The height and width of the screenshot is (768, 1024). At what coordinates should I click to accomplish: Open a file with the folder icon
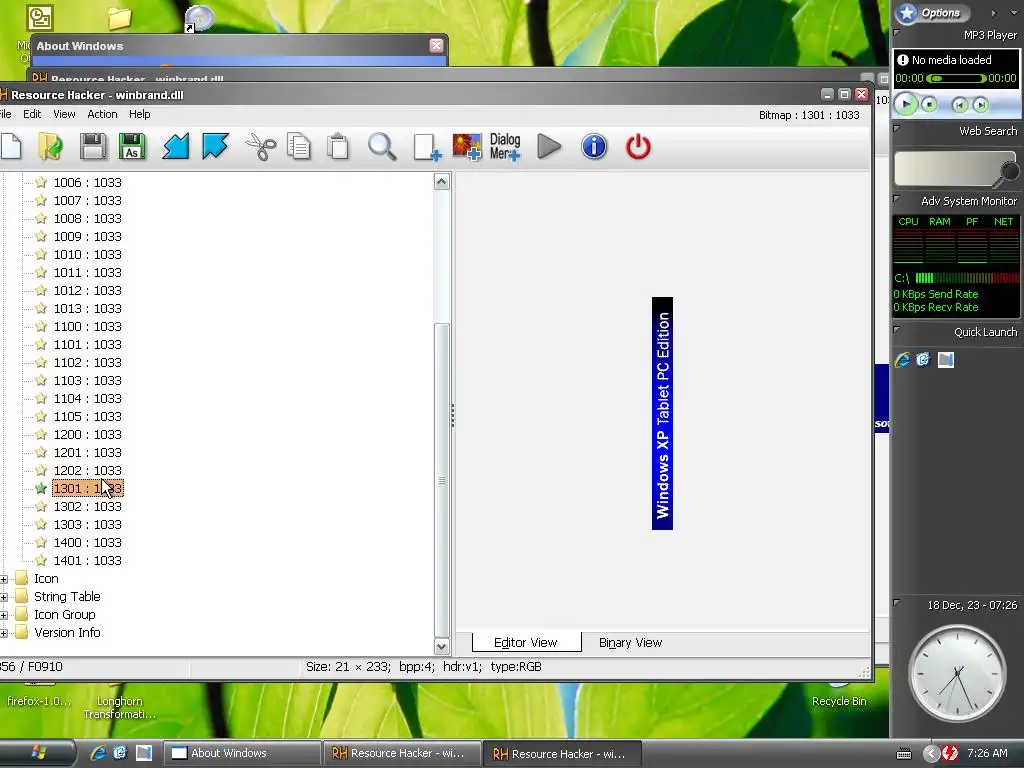51,146
